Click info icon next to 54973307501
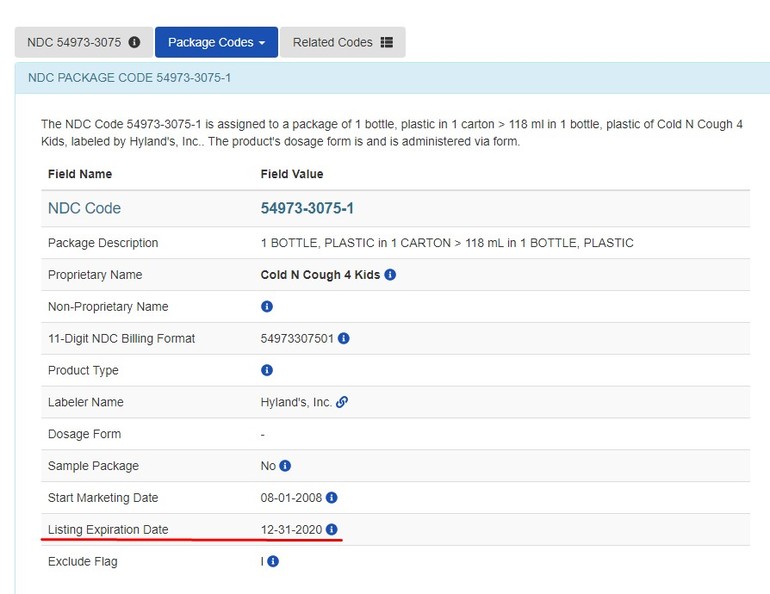 343,338
